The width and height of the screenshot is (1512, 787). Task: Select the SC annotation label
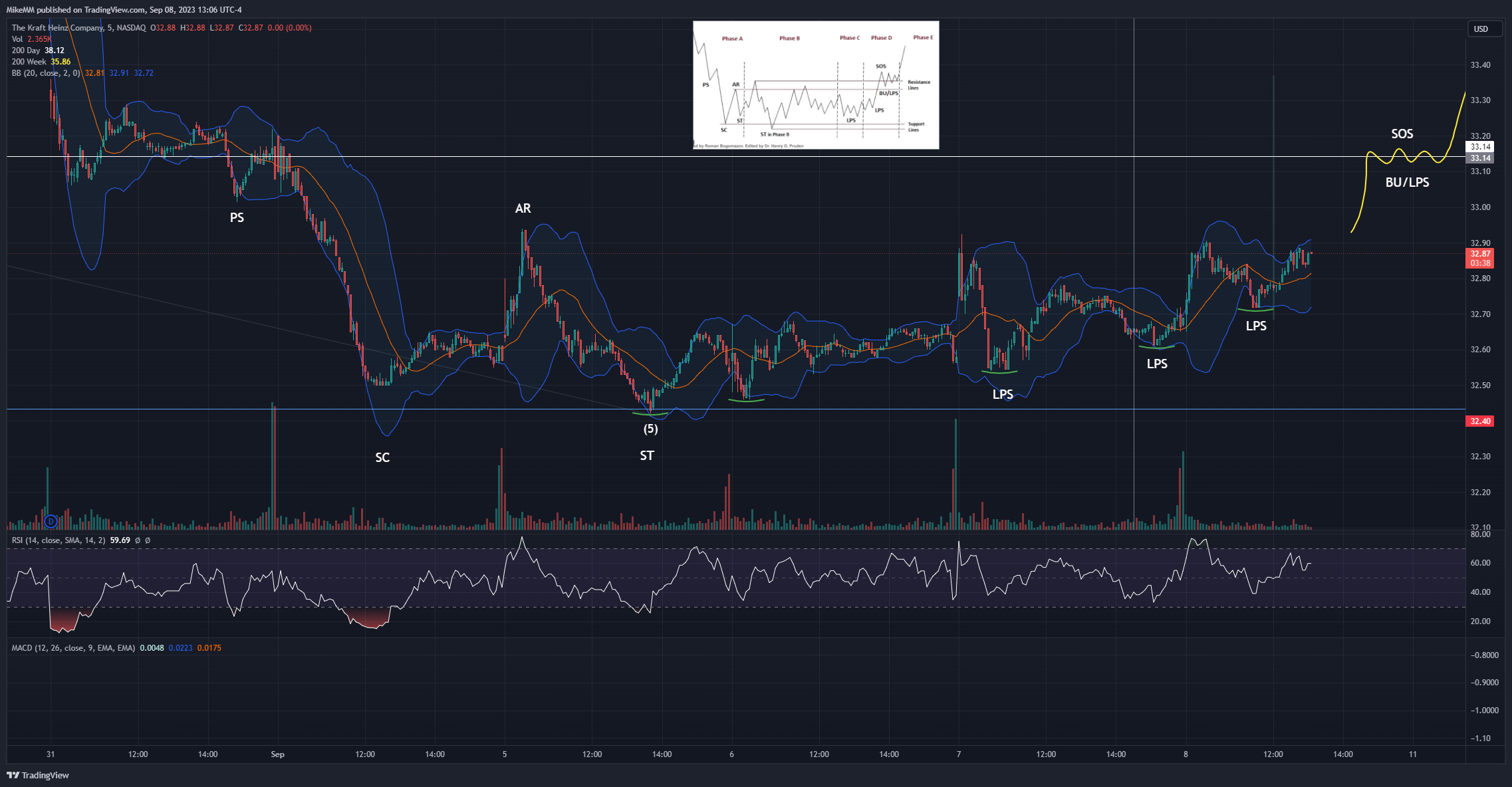(x=382, y=458)
